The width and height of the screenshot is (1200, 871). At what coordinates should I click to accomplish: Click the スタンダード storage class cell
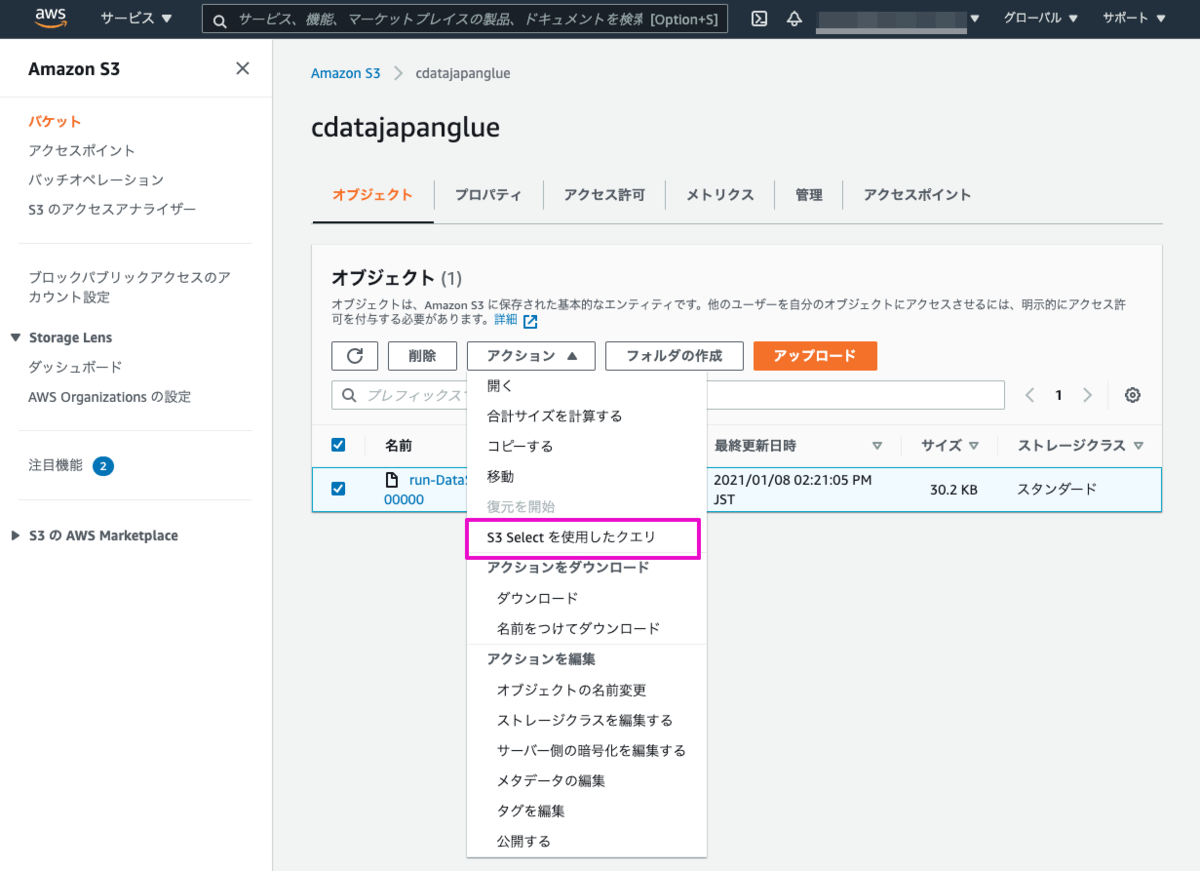tap(1057, 489)
